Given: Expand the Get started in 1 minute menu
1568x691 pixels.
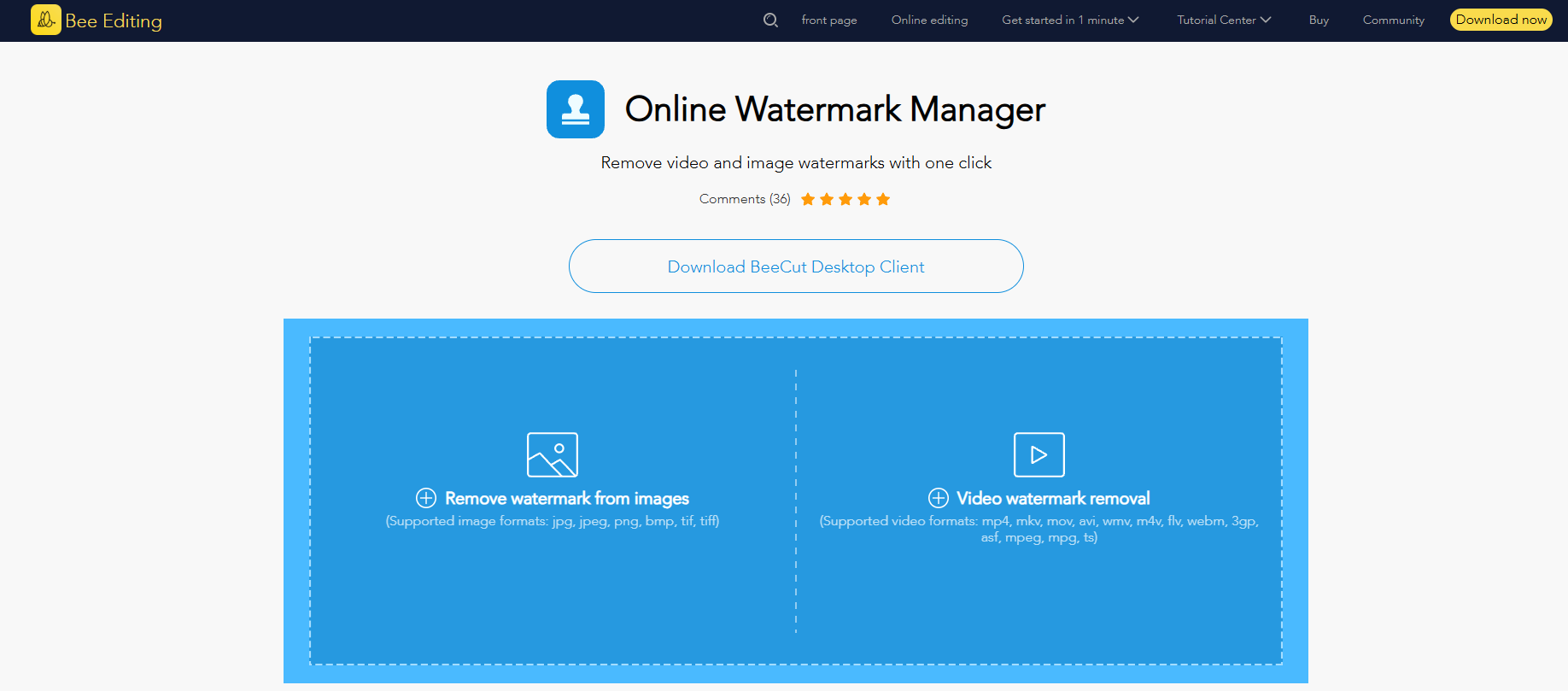Looking at the screenshot, I should click(1070, 20).
